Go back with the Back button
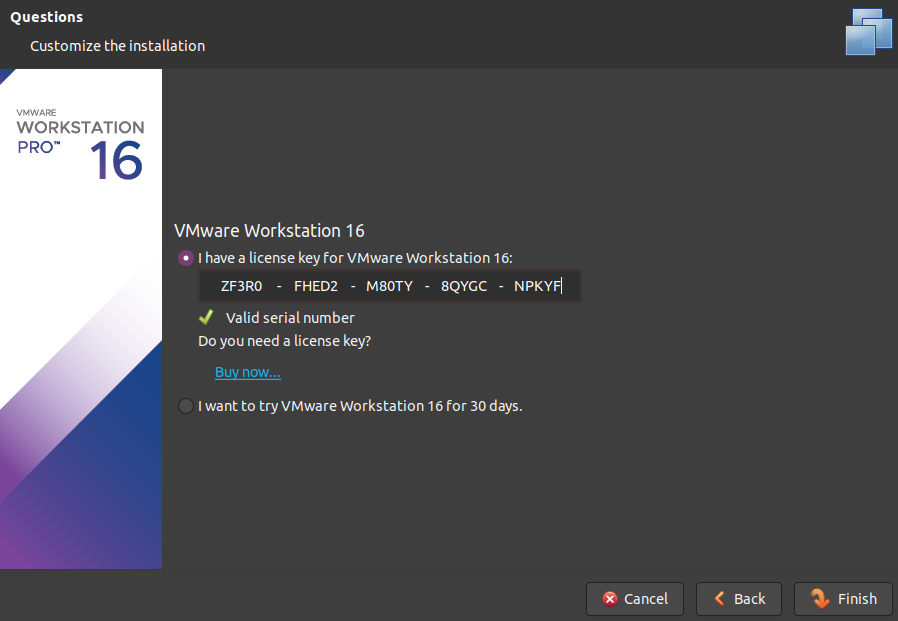 click(739, 599)
